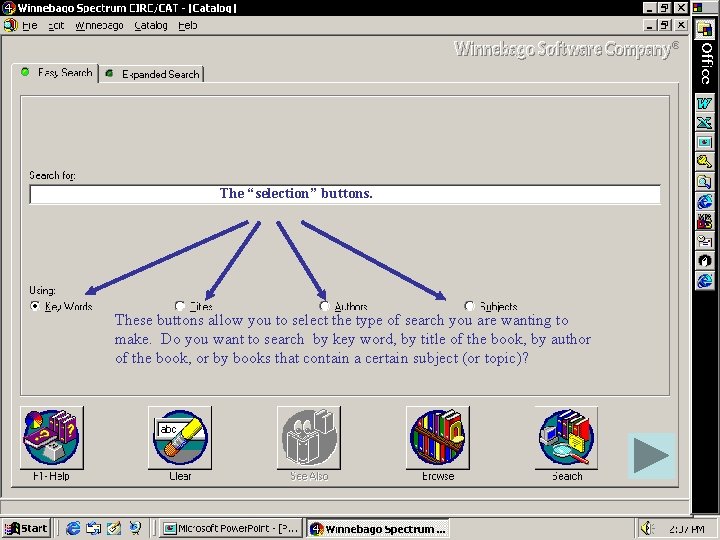Click the 'Using:' label
This screenshot has width=720, height=540.
42,290
